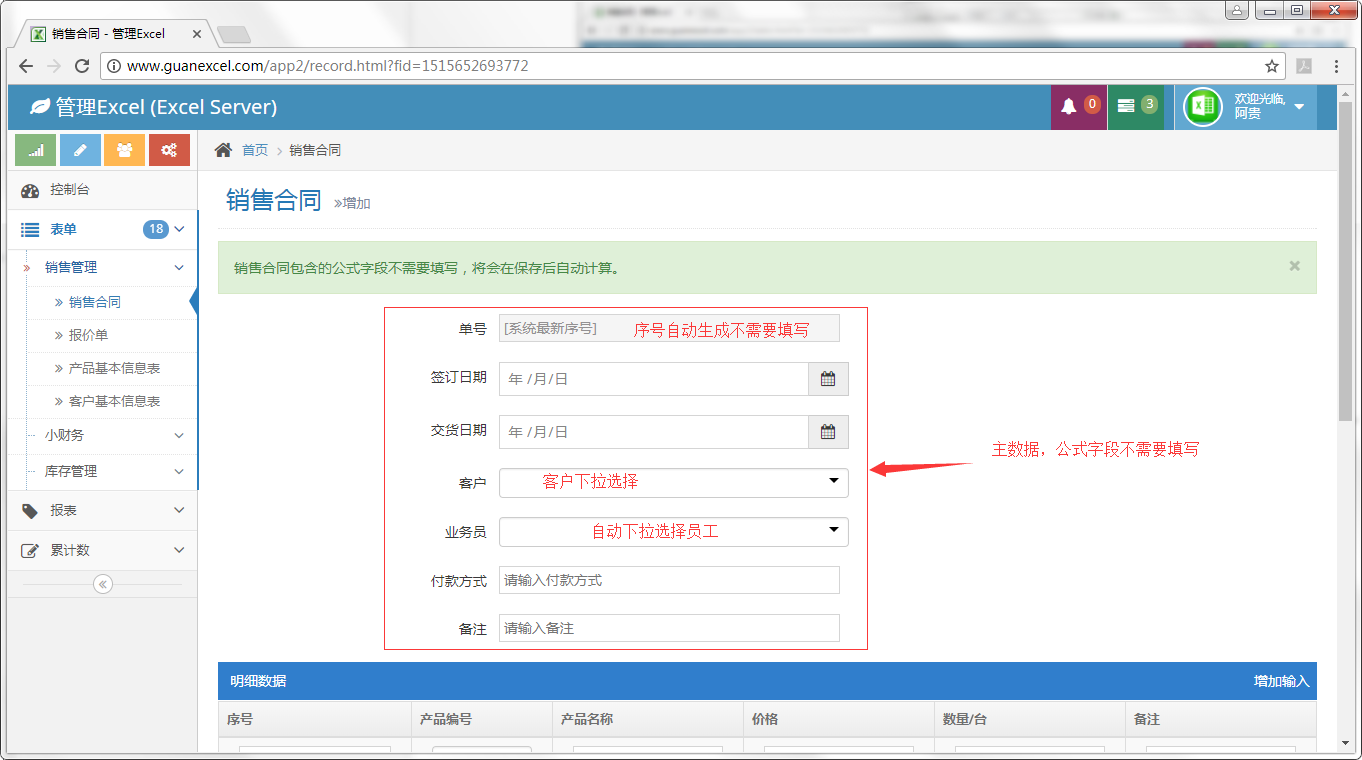The width and height of the screenshot is (1362, 760).
Task: Open the 报价单 sidebar item
Action: (x=88, y=335)
